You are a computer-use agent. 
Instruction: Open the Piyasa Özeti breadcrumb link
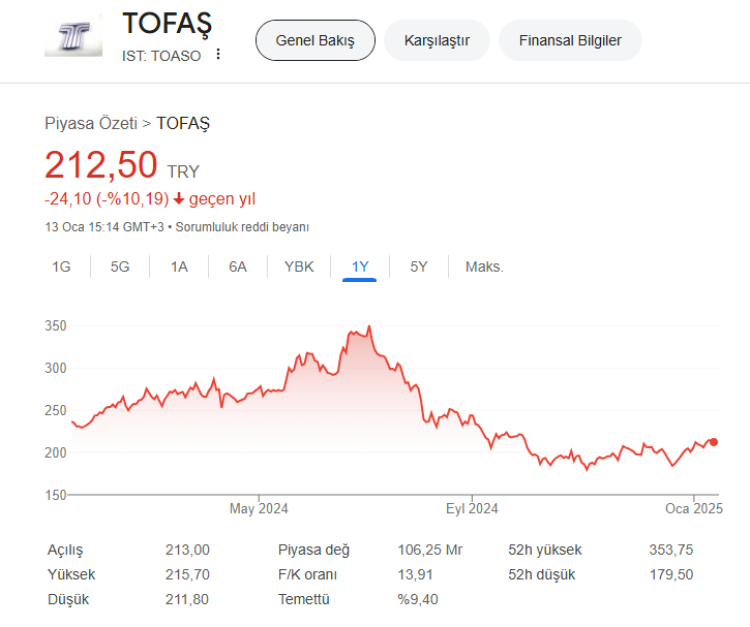point(91,123)
